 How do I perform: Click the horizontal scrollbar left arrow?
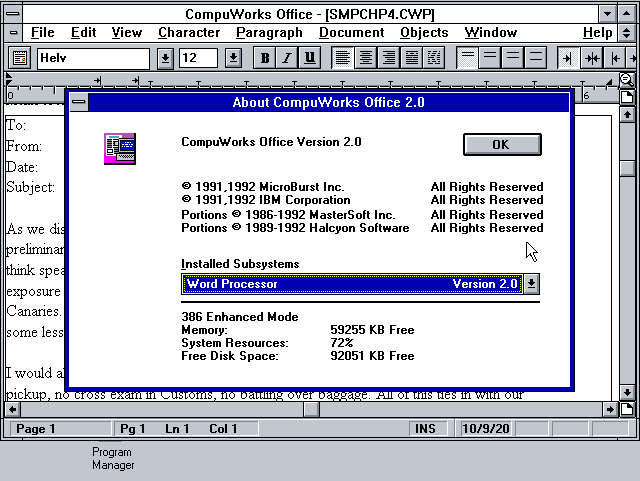[x=13, y=409]
